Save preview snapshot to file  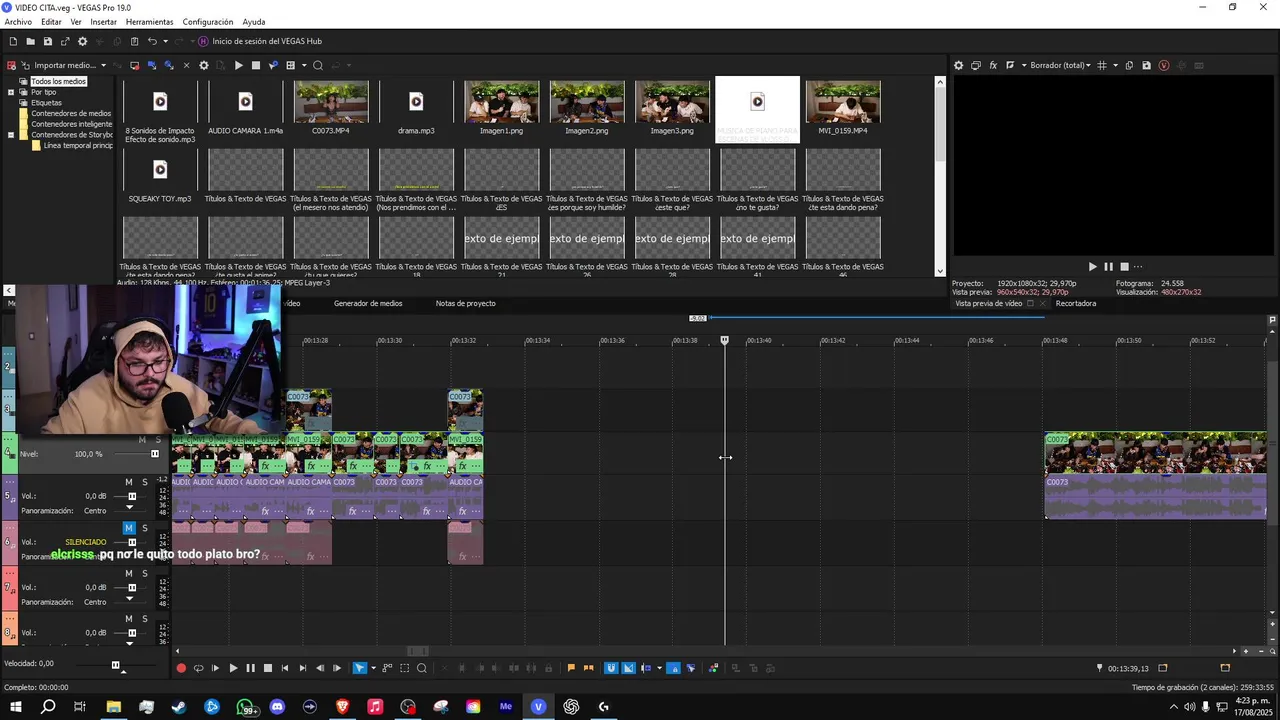tap(1146, 65)
